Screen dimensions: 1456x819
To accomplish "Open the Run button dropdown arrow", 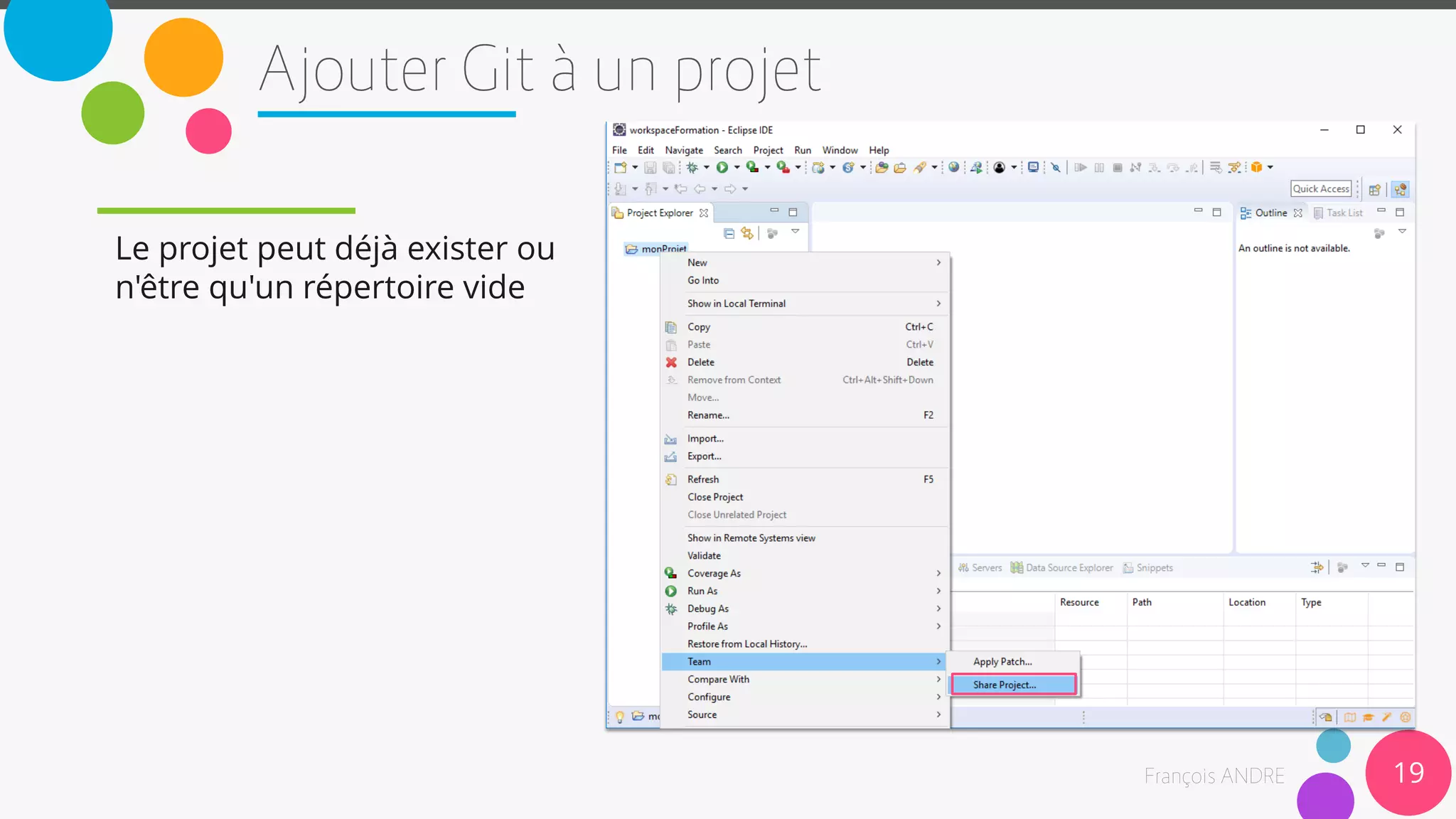I will coord(737,168).
